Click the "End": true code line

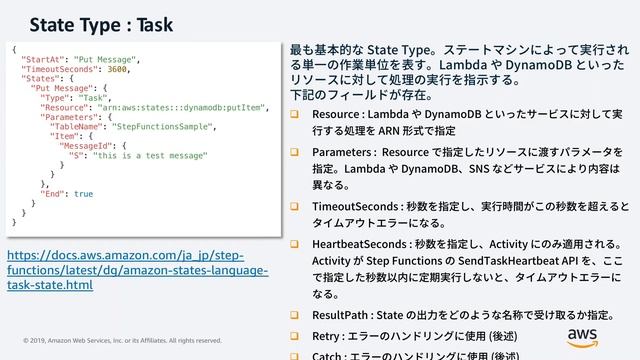[67, 194]
